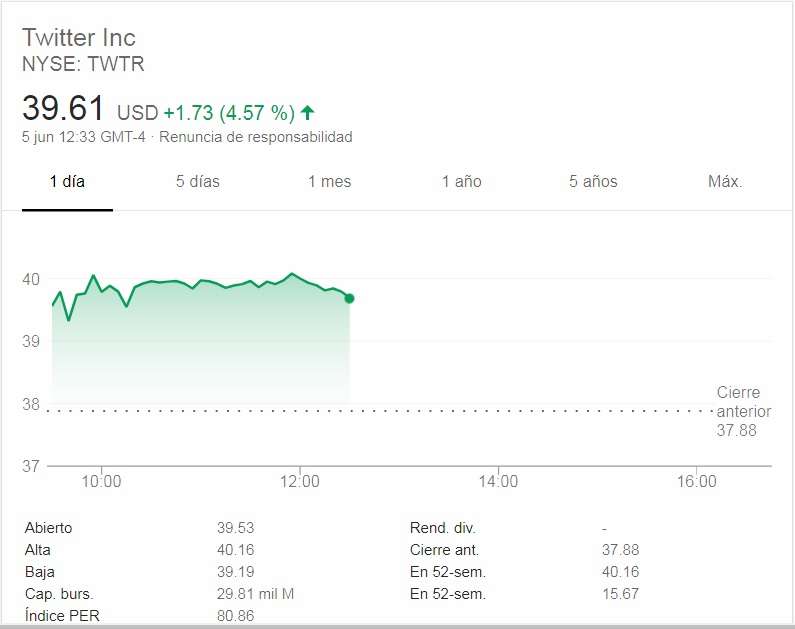Show the 1 año price history

[461, 181]
